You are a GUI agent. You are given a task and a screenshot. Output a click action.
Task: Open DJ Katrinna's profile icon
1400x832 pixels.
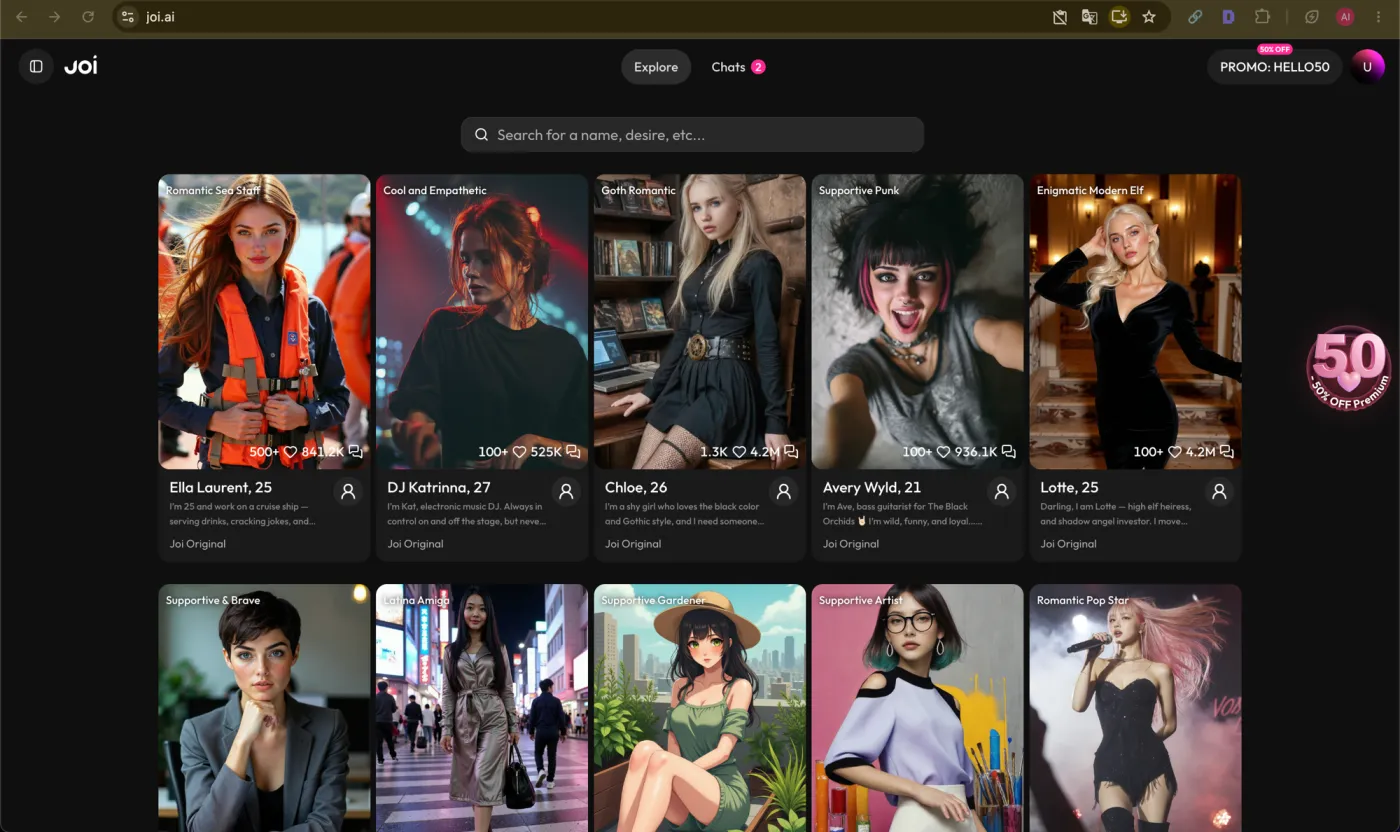566,491
